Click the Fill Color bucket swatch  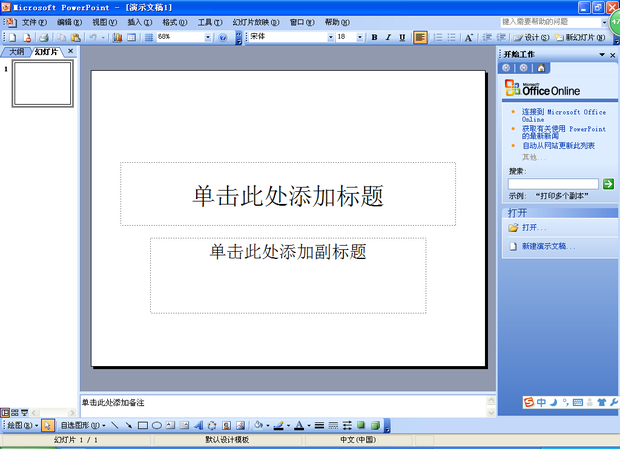[x=258, y=426]
